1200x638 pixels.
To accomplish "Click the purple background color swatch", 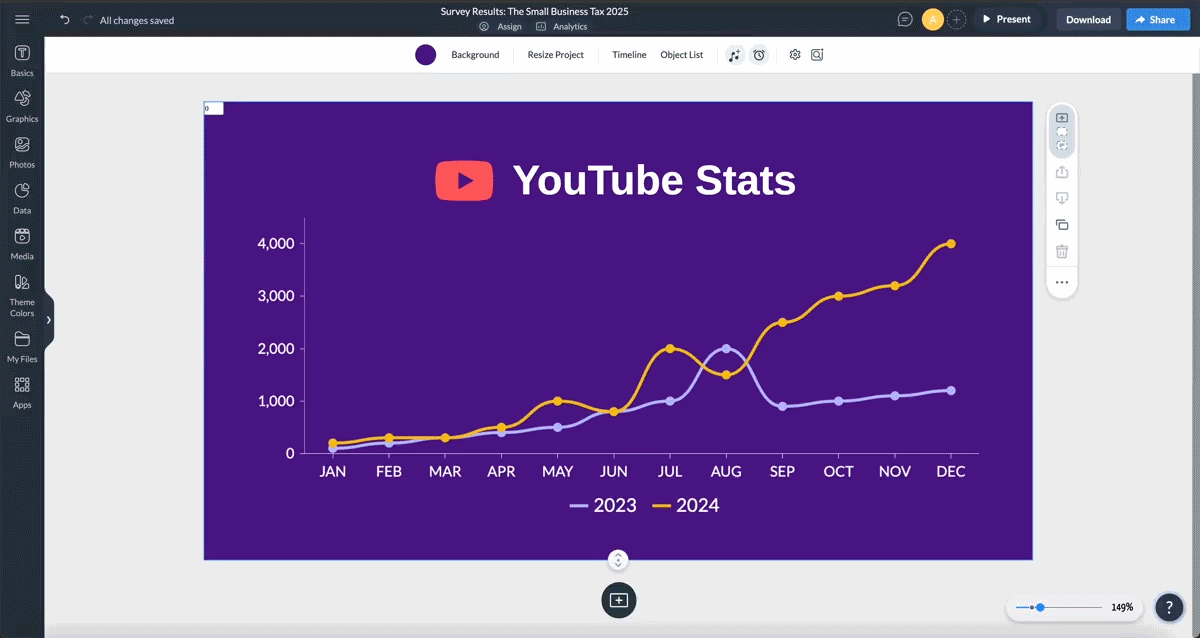I will [x=426, y=55].
